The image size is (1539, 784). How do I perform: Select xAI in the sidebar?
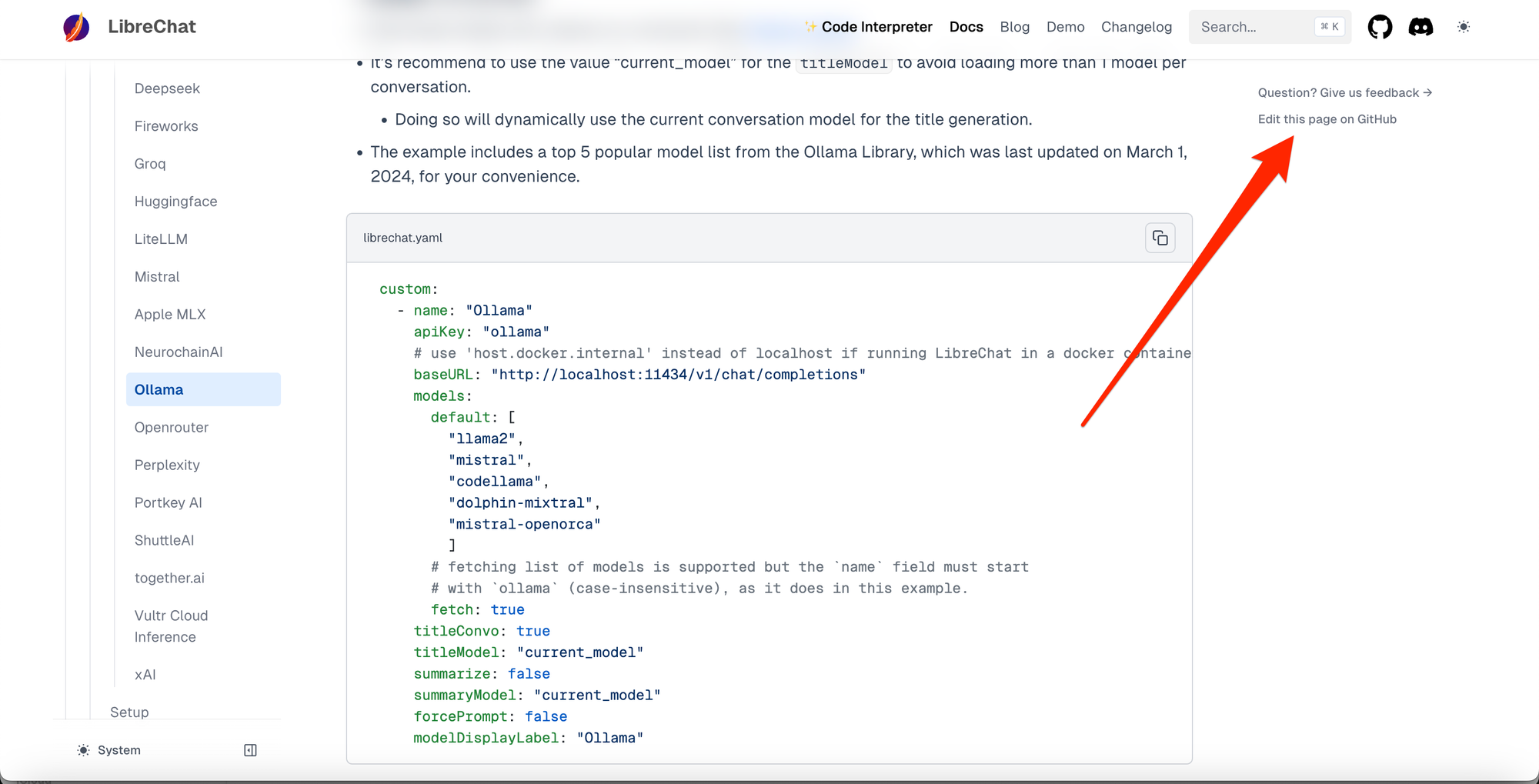point(145,674)
